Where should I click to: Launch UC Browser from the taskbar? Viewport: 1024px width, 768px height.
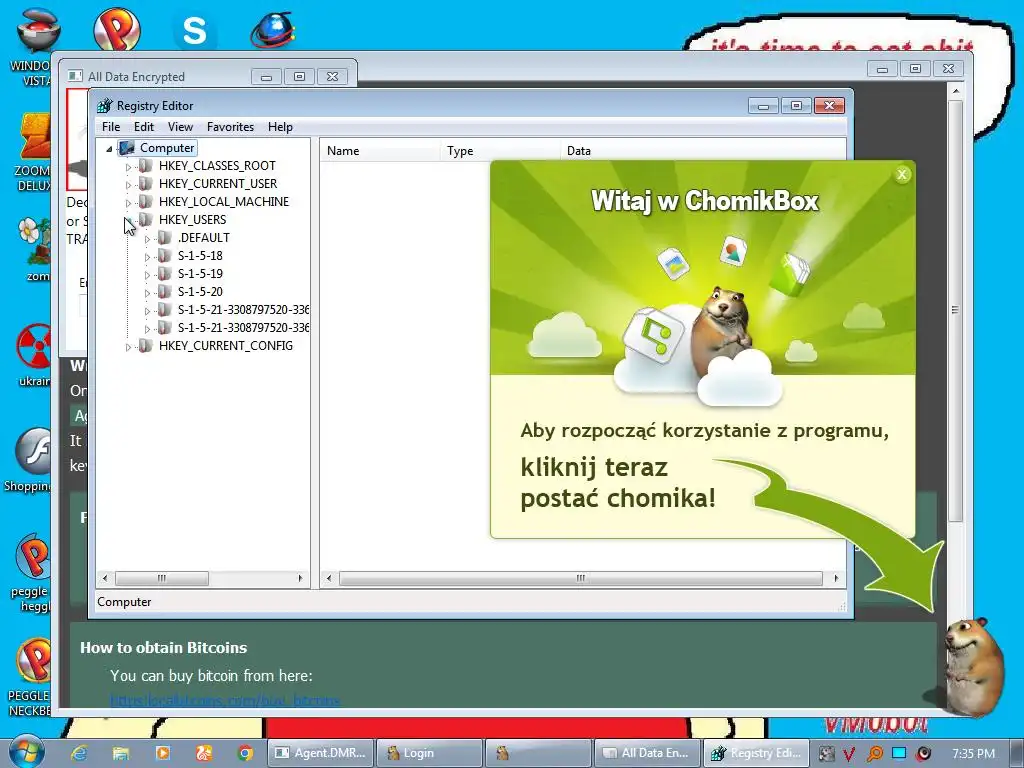204,753
